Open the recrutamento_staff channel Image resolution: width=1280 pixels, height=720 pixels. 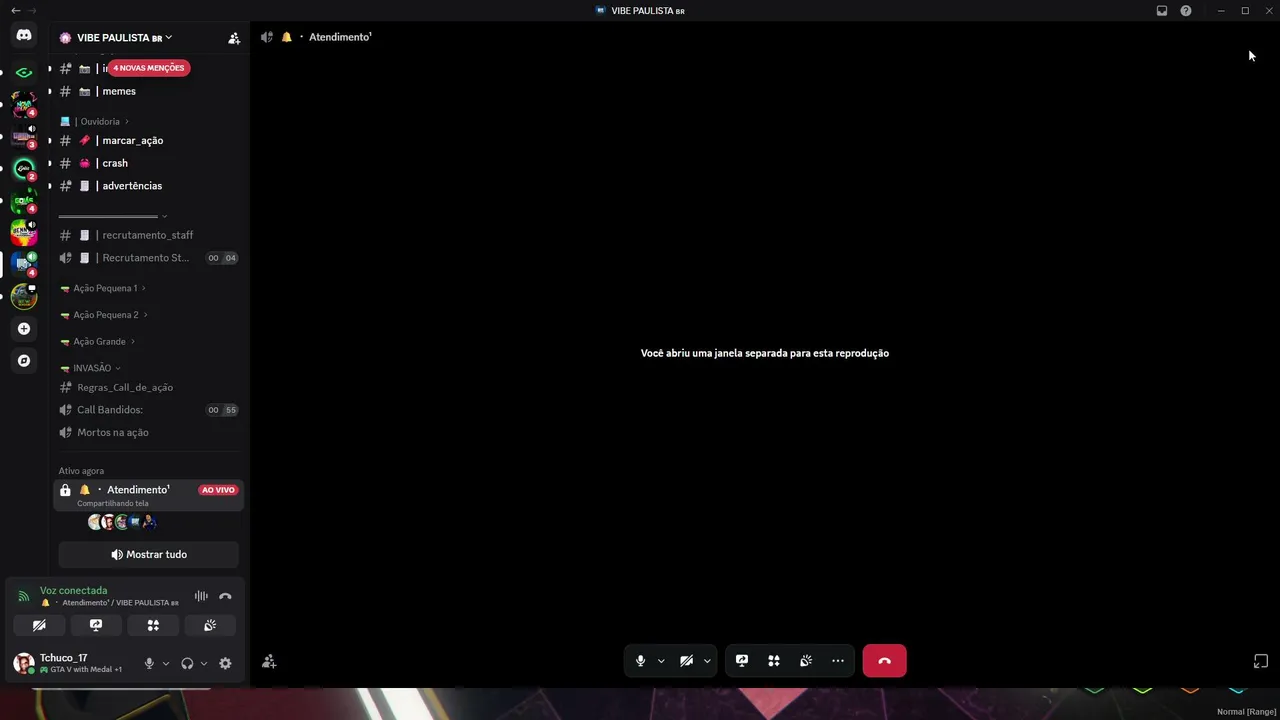pos(148,235)
